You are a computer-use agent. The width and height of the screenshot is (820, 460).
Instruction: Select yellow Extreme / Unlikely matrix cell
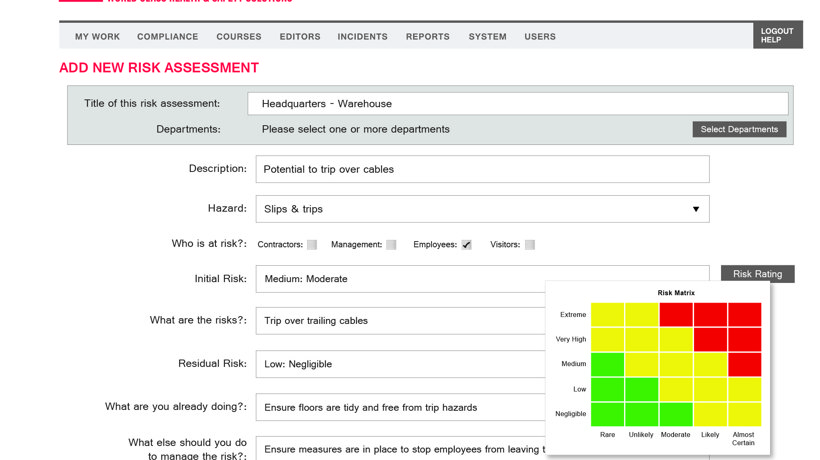click(x=642, y=315)
